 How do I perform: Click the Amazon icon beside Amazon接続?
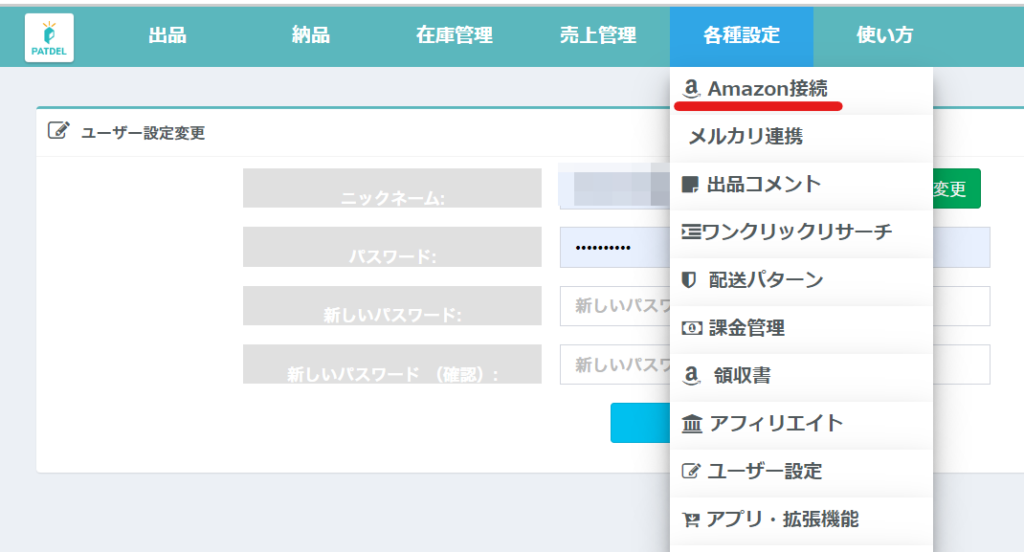point(690,89)
